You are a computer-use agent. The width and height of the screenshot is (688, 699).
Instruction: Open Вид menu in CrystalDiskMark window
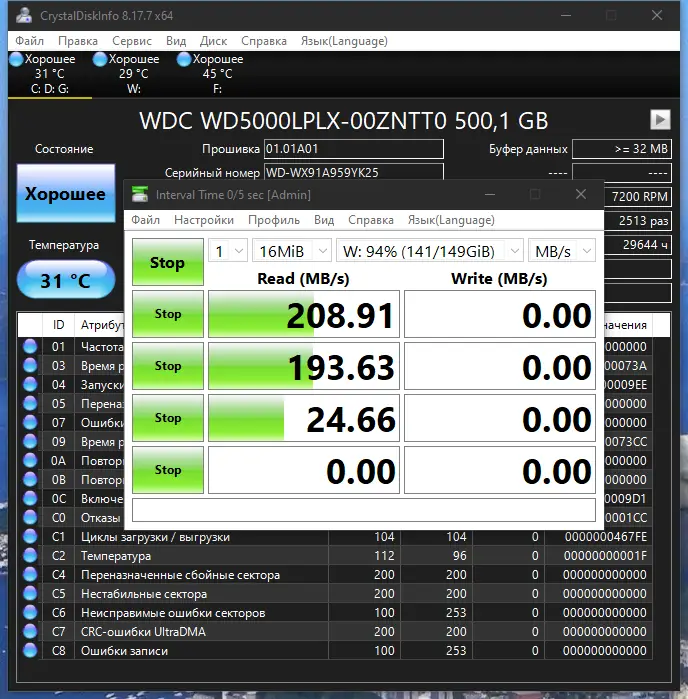point(324,220)
